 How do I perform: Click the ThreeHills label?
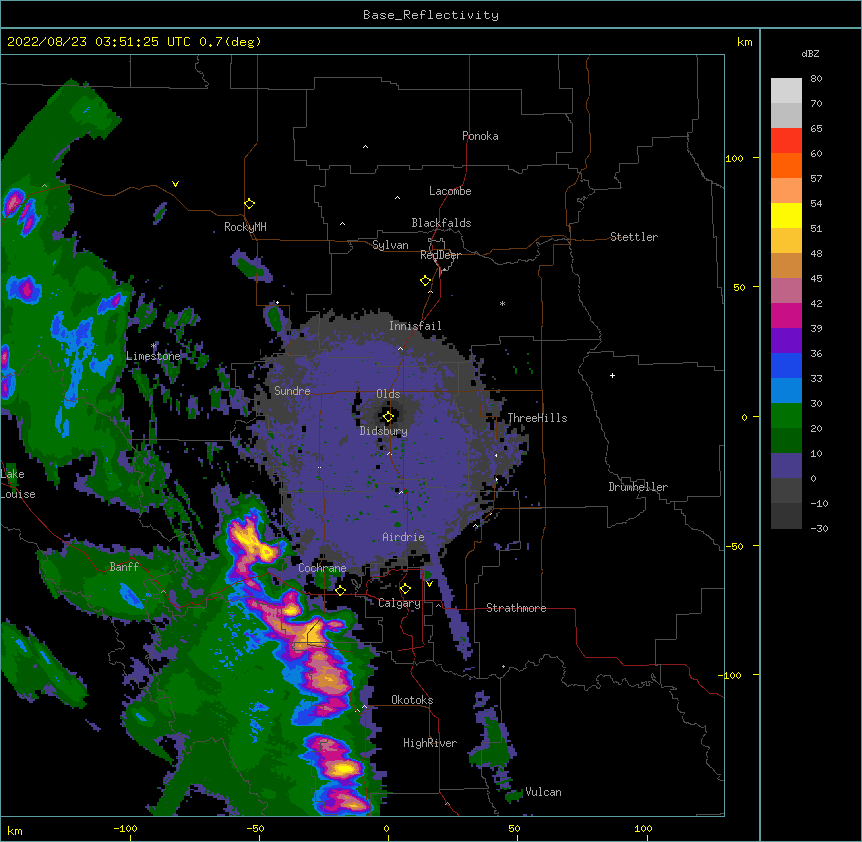click(x=537, y=418)
